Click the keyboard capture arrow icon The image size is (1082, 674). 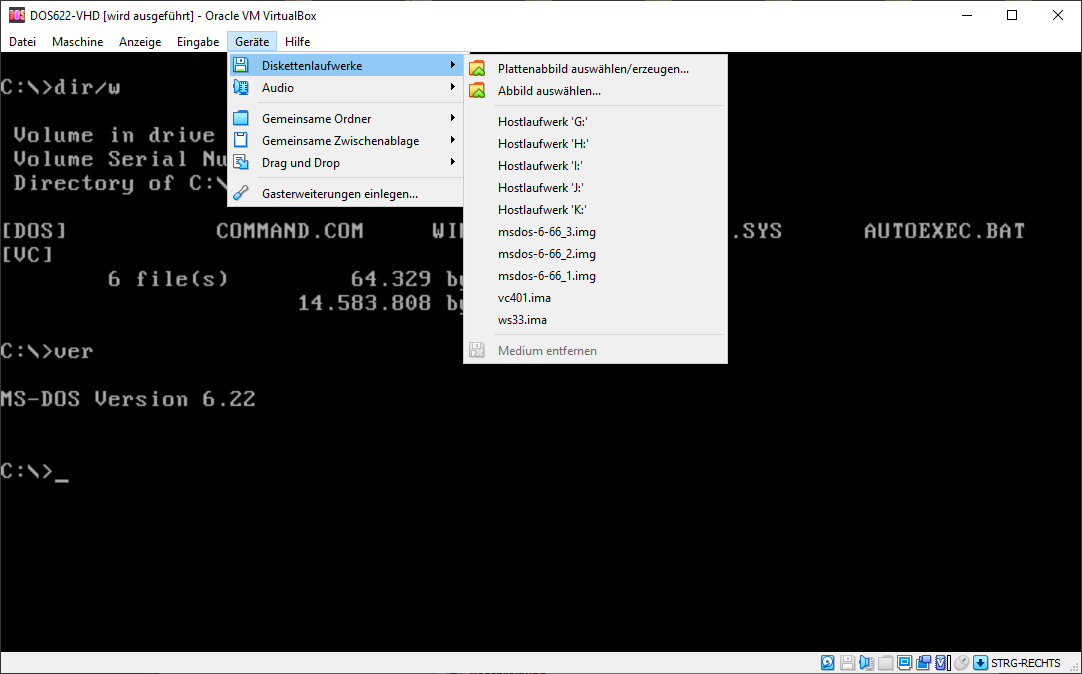point(981,662)
